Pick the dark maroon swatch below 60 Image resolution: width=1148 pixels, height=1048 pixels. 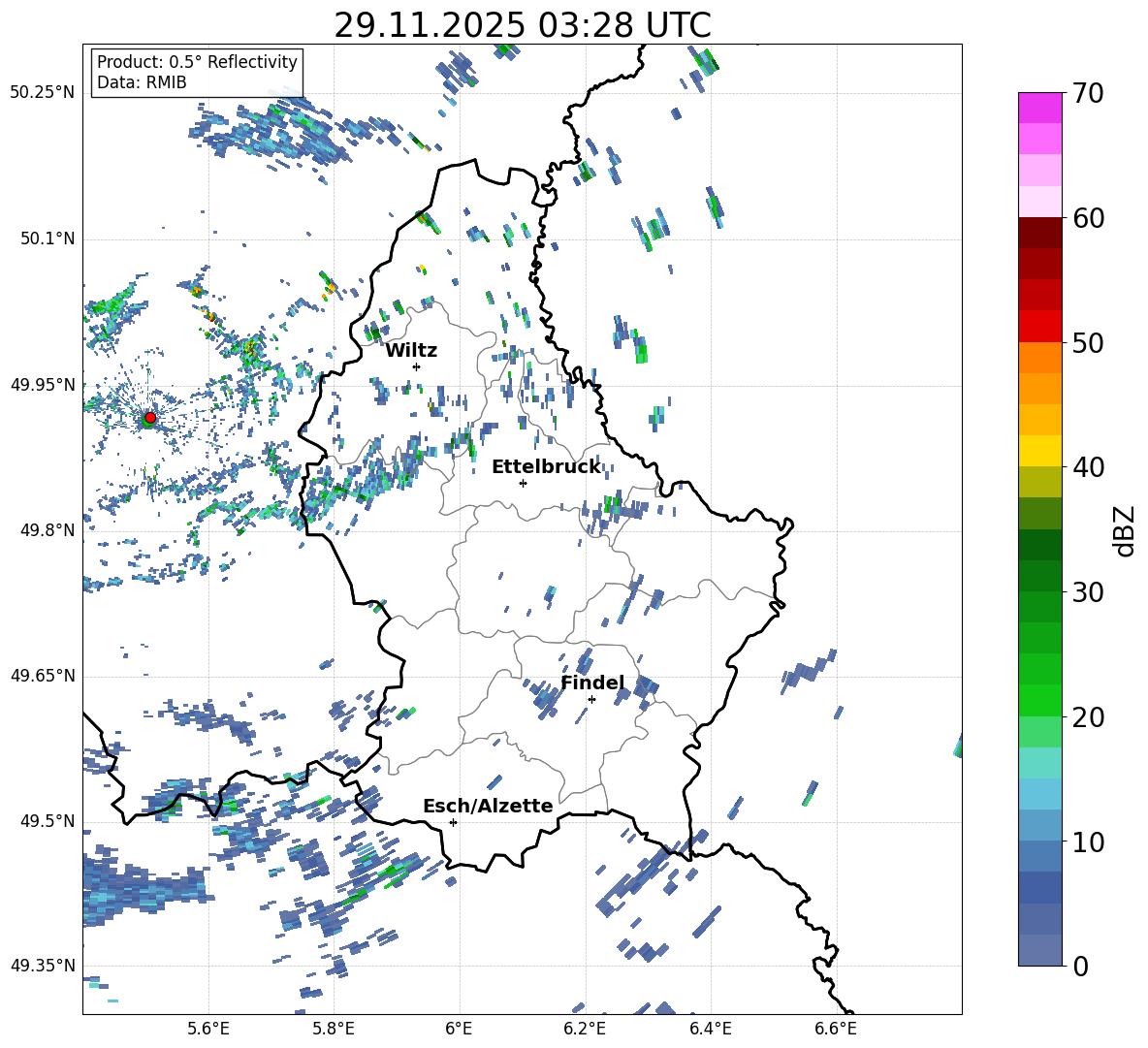click(1040, 233)
